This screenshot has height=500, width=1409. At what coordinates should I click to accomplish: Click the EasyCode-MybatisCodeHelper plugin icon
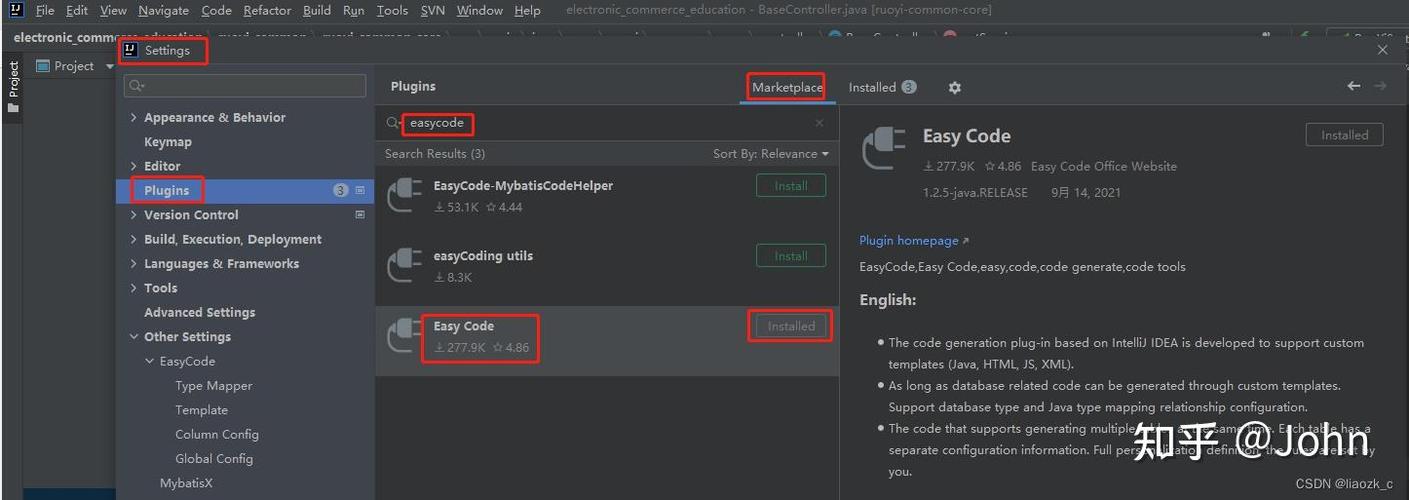[405, 195]
